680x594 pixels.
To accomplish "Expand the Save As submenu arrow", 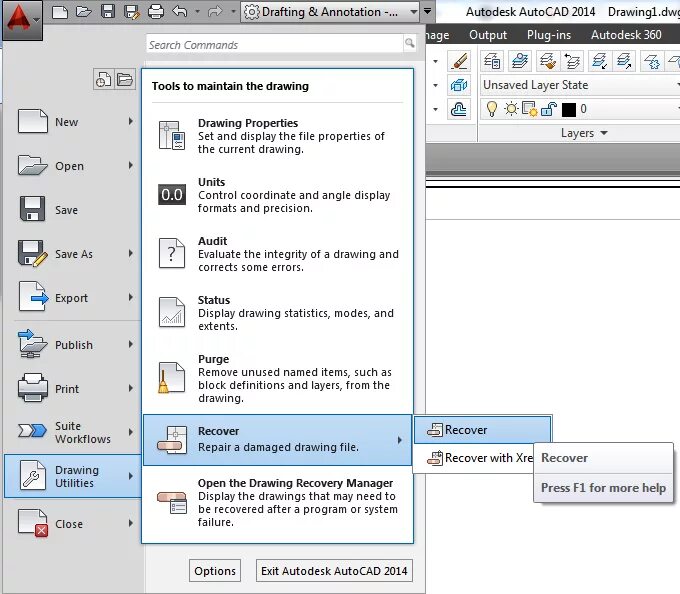I will [x=131, y=253].
